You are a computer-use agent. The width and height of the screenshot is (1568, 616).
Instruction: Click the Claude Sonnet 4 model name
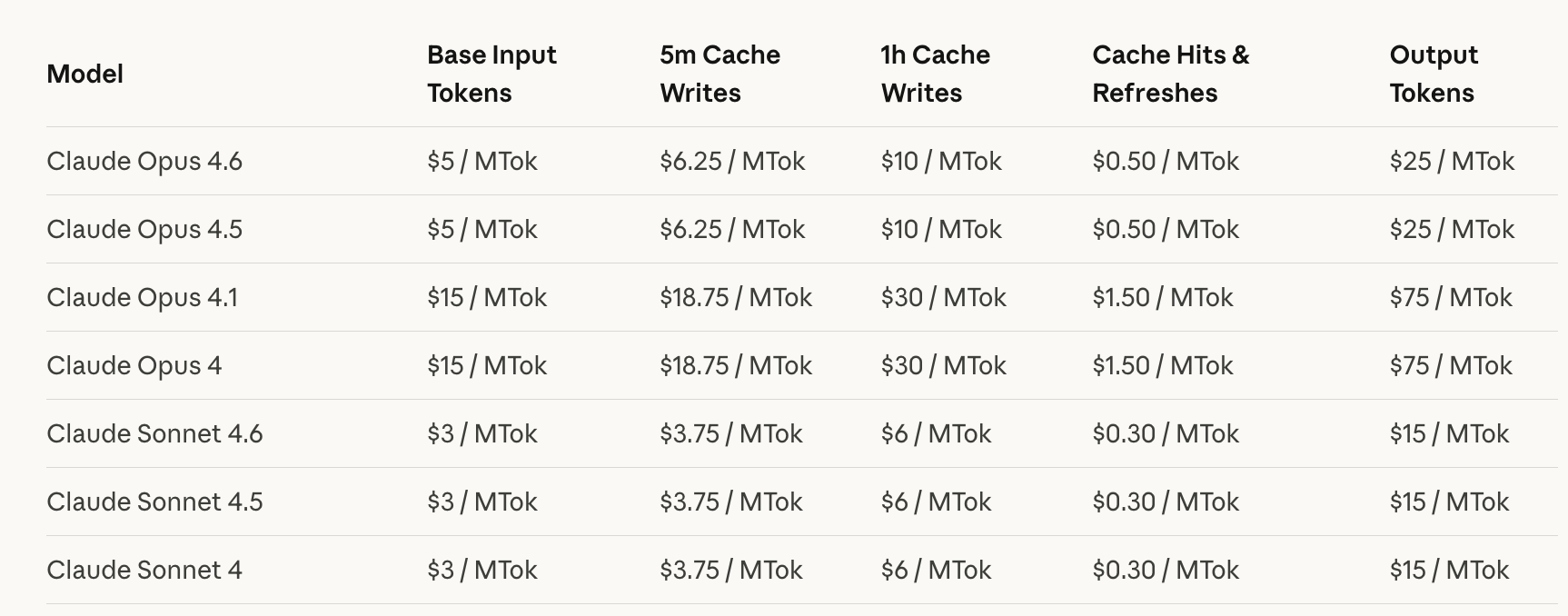144,570
